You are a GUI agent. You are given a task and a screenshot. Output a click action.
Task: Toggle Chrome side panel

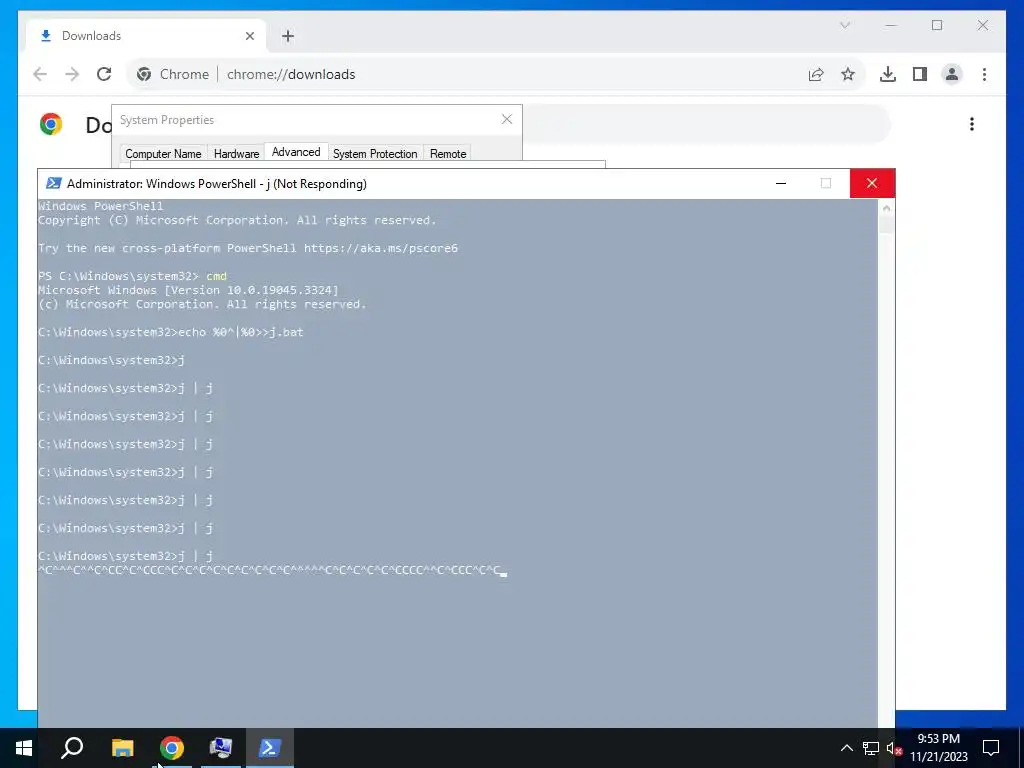[x=920, y=74]
